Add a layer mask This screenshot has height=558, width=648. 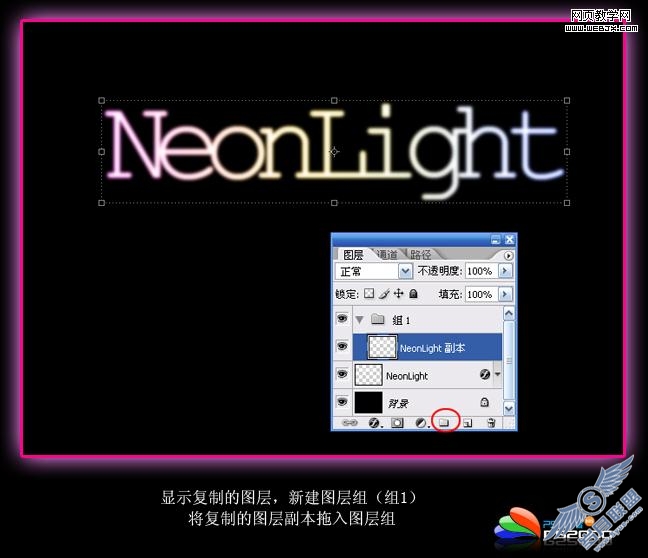397,422
